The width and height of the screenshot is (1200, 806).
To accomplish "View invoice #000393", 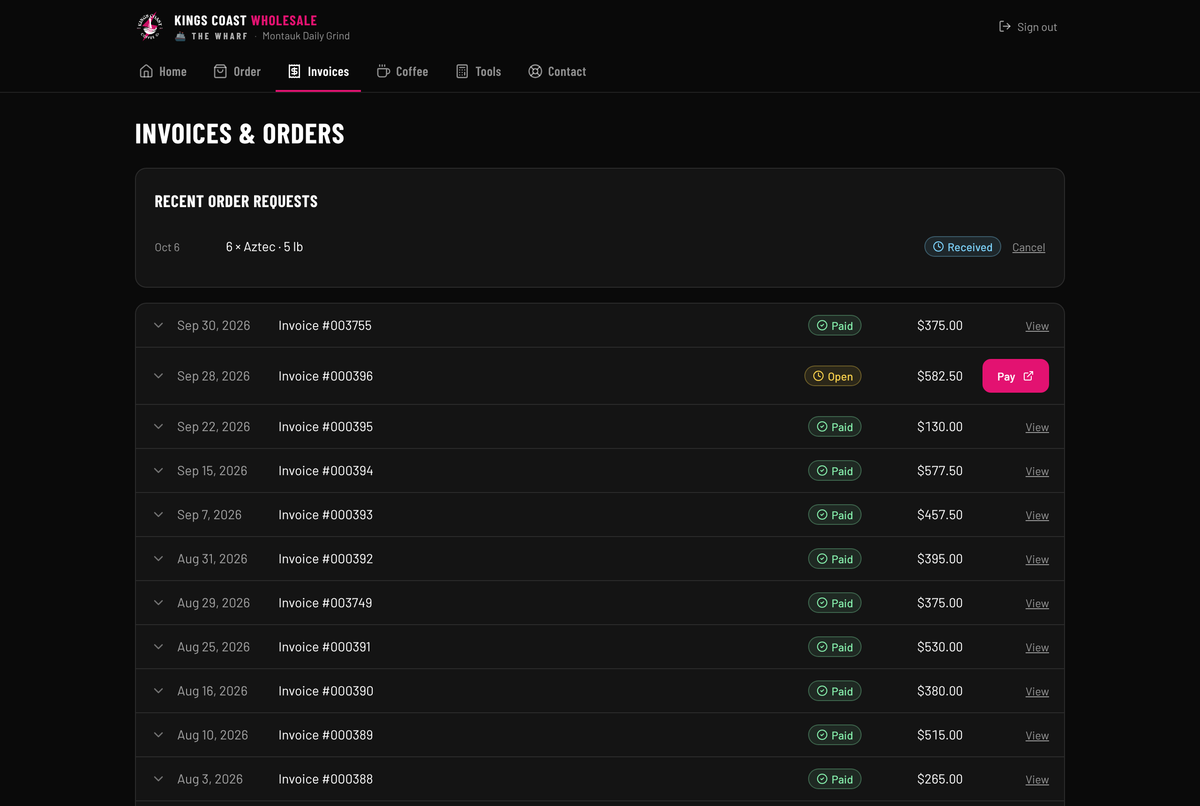I will click(x=1037, y=515).
